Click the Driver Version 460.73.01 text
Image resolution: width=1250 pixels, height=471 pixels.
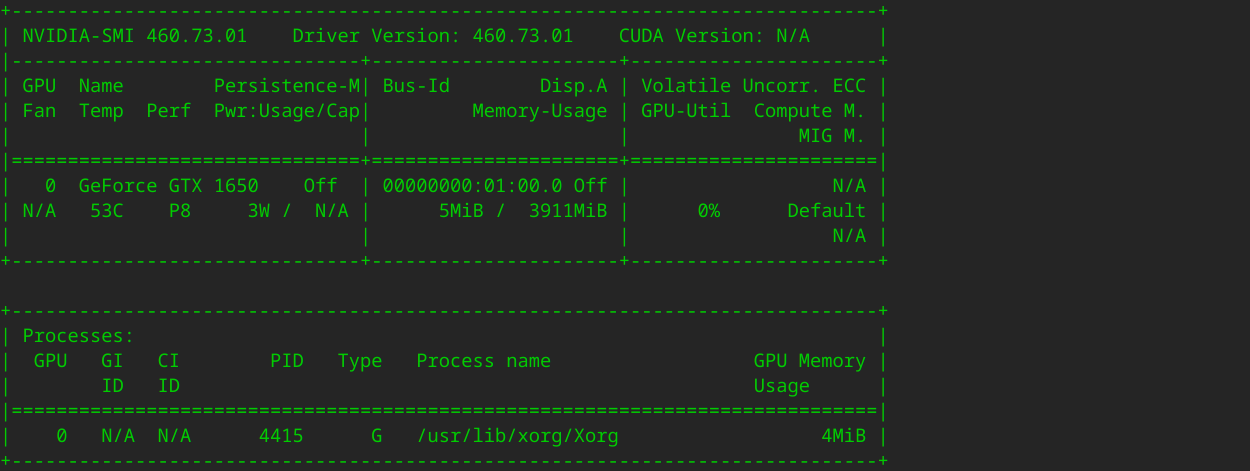[432, 36]
